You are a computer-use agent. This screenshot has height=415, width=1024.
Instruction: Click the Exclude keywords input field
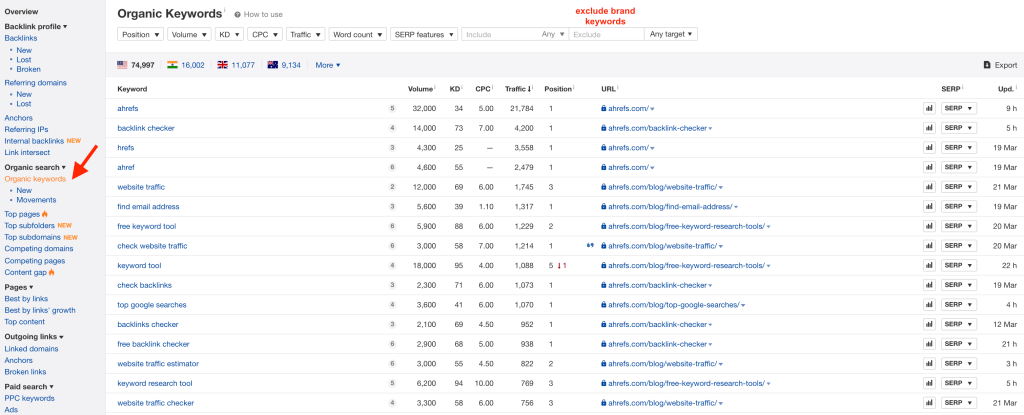click(607, 34)
